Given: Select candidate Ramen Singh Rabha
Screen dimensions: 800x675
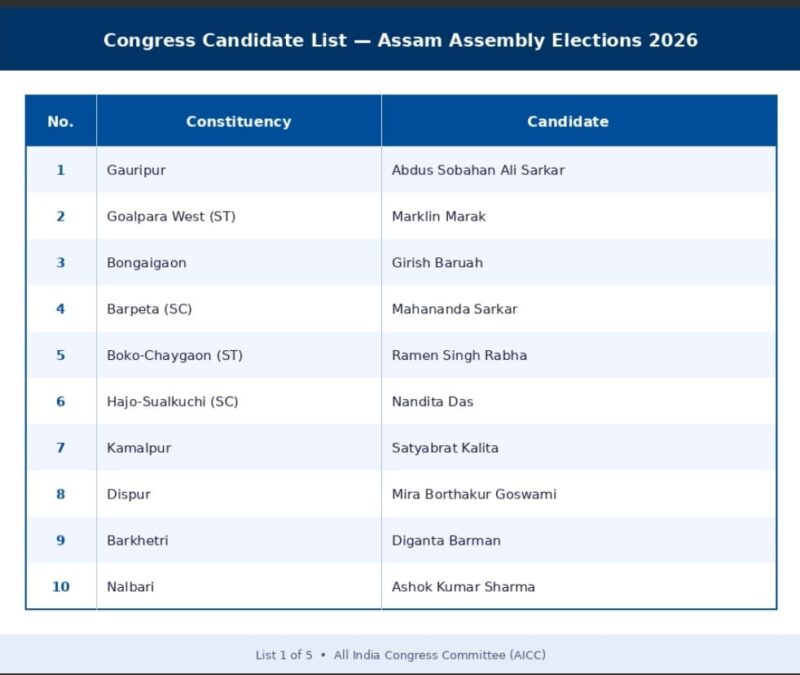Looking at the screenshot, I should click(x=459, y=355).
